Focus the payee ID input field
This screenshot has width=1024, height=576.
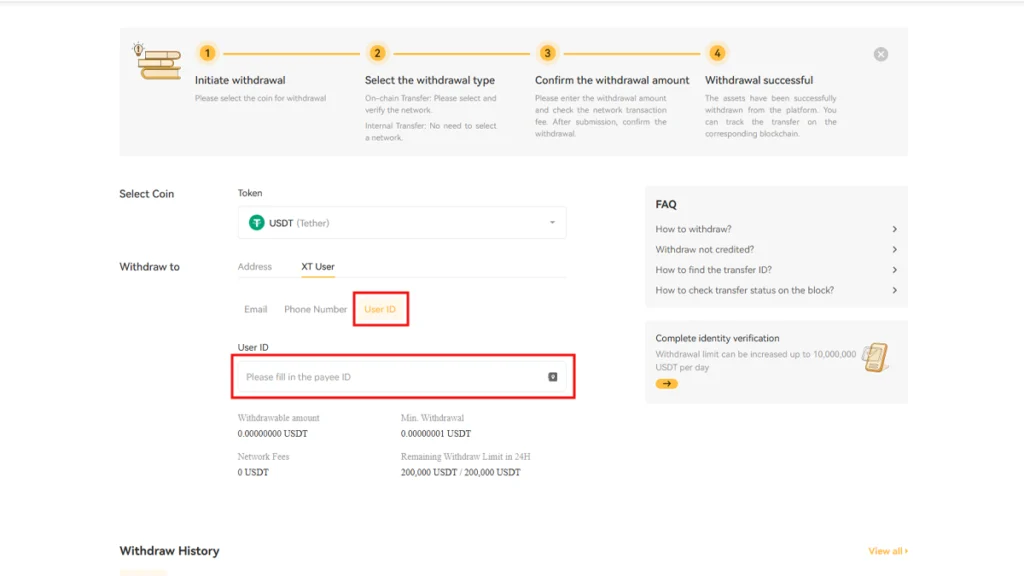pyautogui.click(x=402, y=377)
